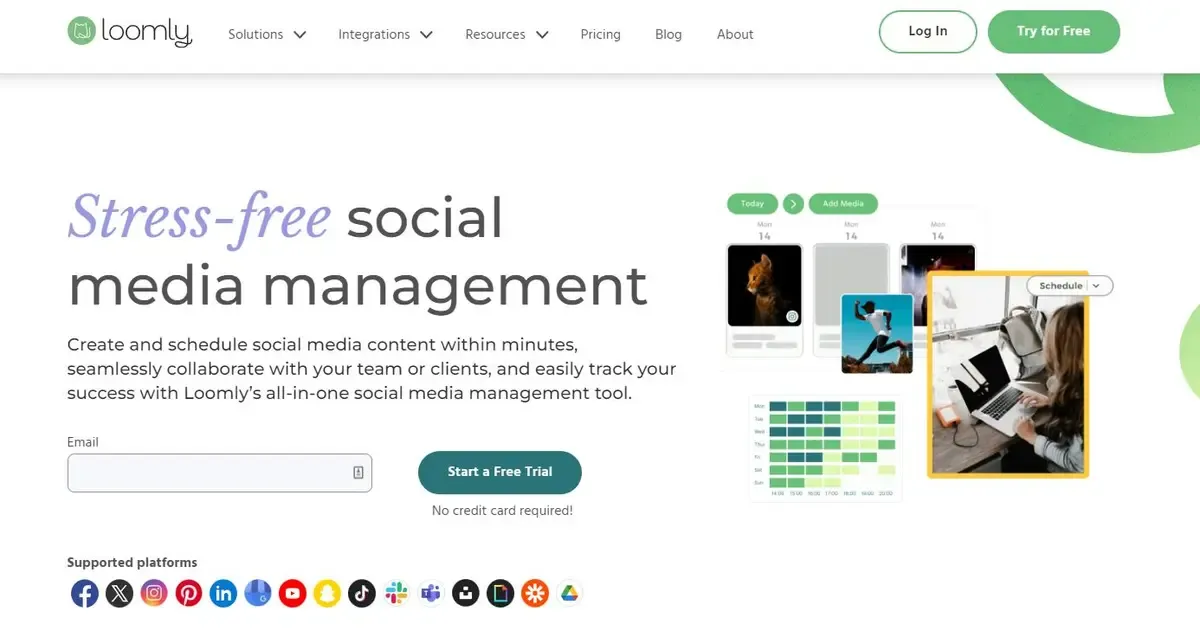Click the Snapchat platform icon
This screenshot has width=1200, height=636.
(x=327, y=594)
